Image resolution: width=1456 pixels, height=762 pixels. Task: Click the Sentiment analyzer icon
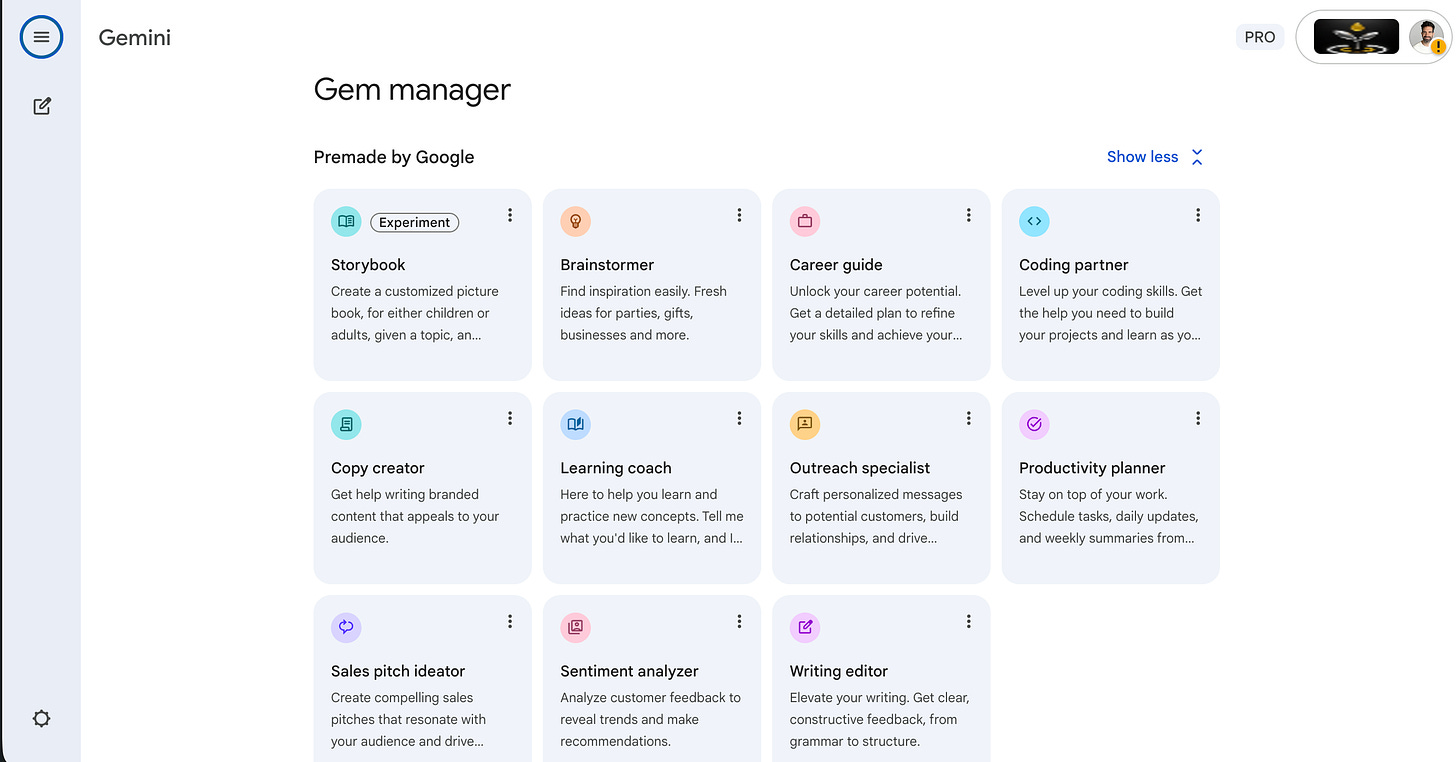coord(575,627)
